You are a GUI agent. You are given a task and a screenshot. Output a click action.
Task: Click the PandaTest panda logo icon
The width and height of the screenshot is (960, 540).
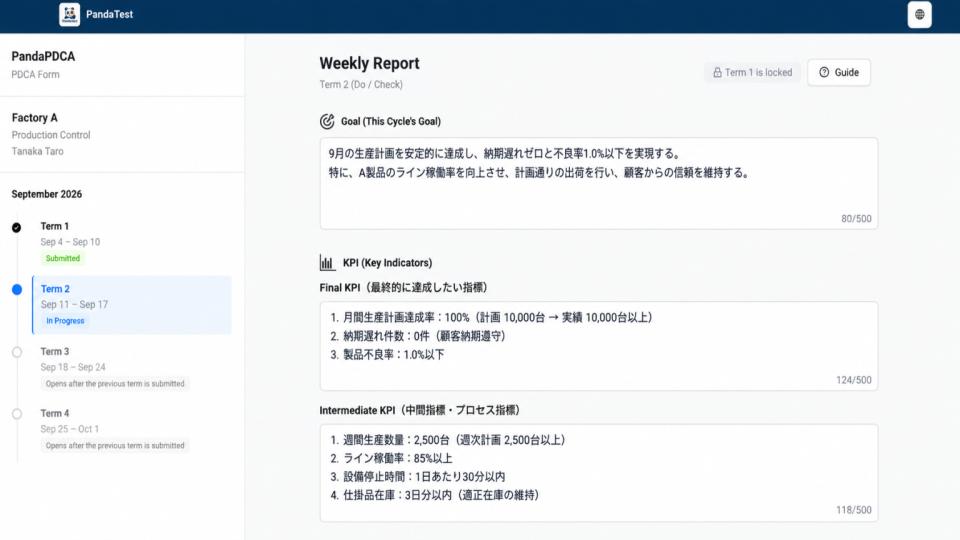(69, 14)
